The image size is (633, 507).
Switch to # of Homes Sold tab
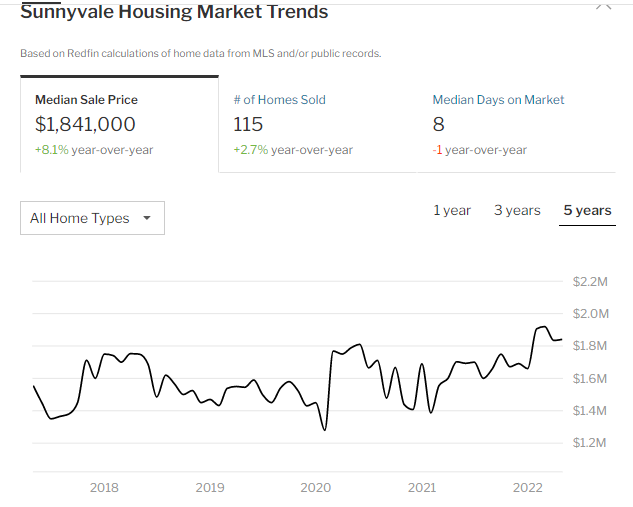pos(318,124)
